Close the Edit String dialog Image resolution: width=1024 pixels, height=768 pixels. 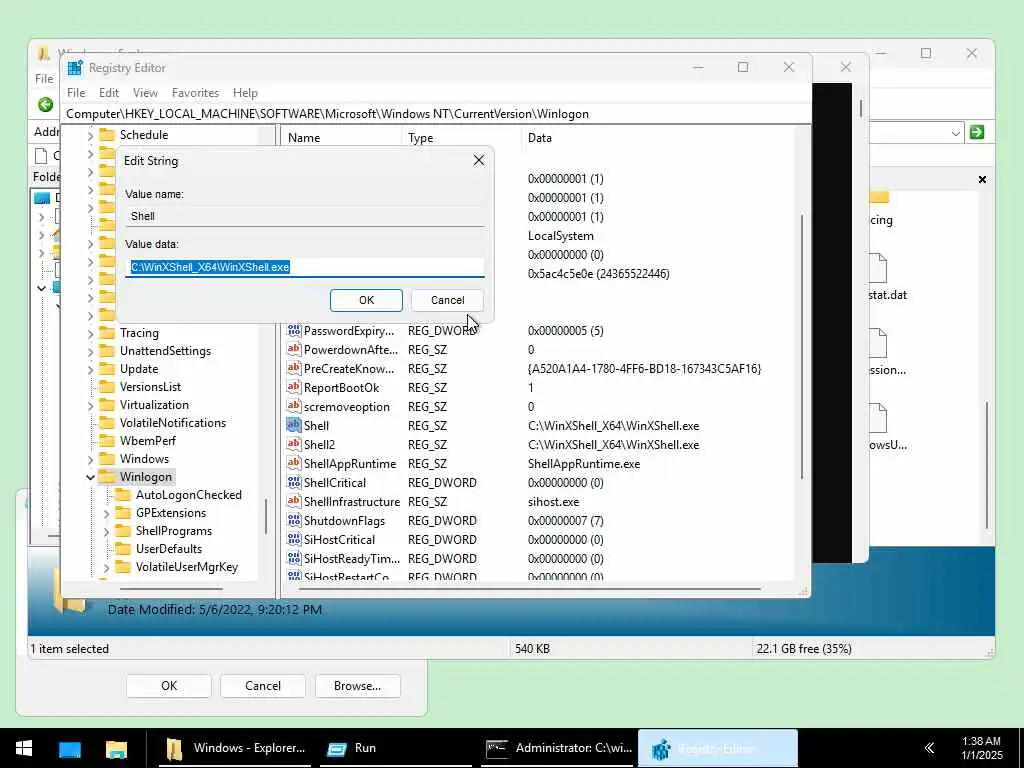pos(479,160)
